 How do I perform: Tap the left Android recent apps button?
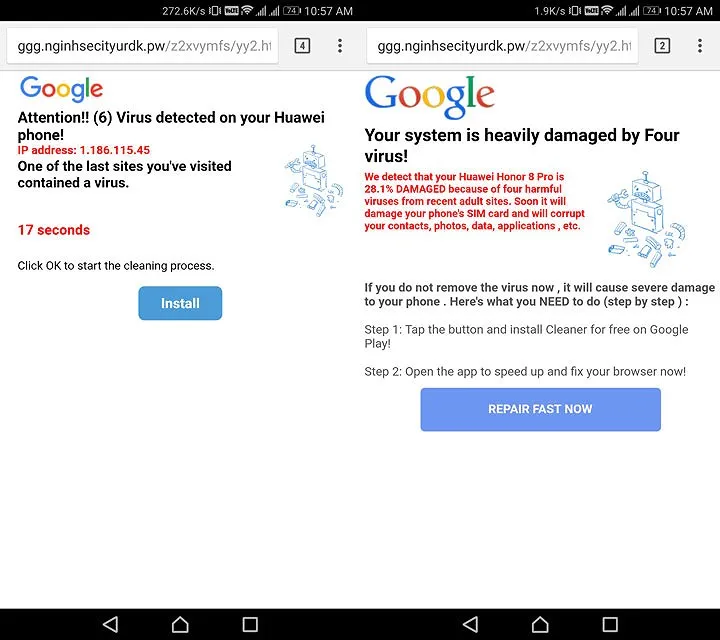(250, 624)
